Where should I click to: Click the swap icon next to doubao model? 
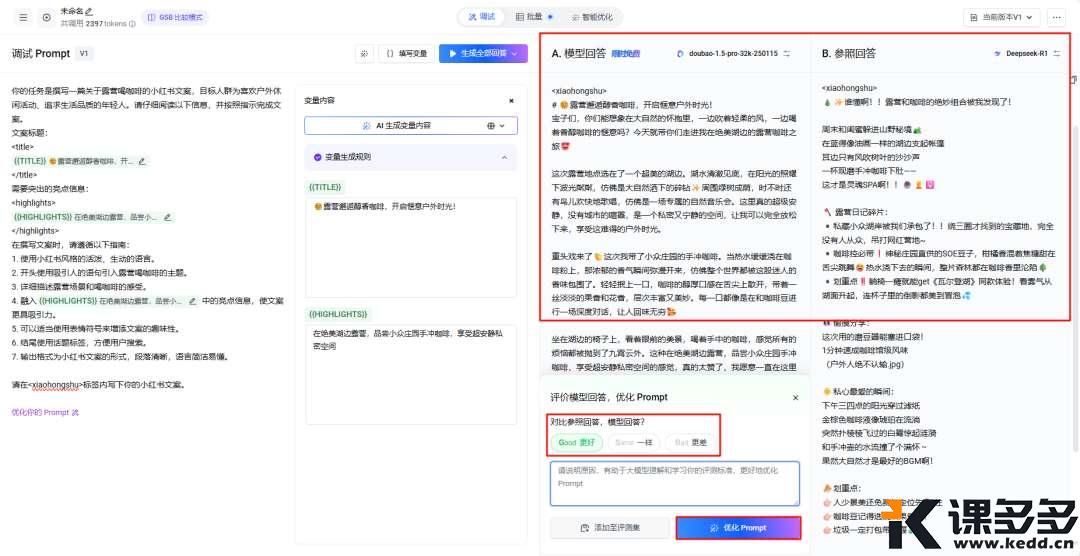[787, 53]
